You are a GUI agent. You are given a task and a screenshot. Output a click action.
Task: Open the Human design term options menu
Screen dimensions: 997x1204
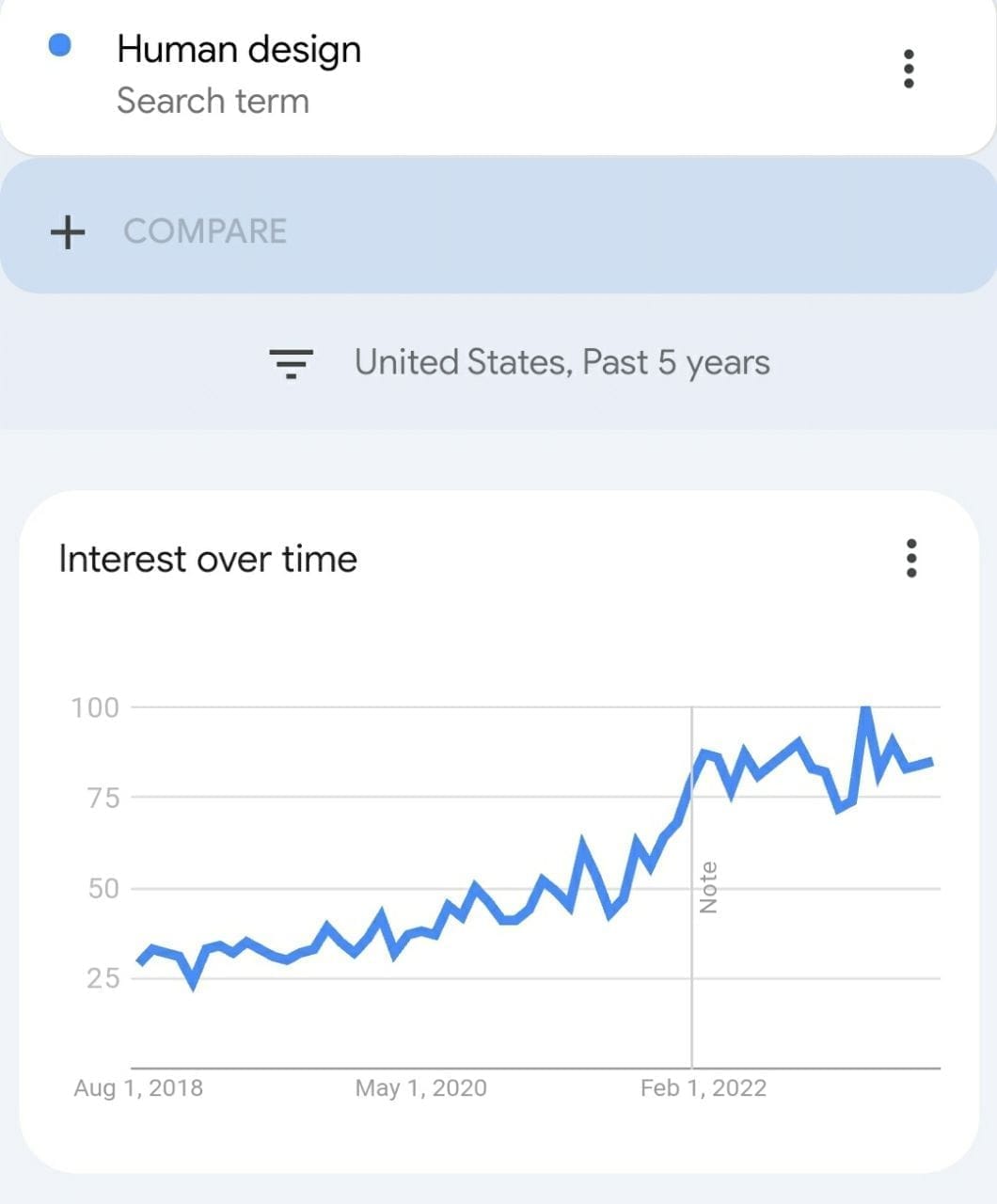pyautogui.click(x=909, y=70)
